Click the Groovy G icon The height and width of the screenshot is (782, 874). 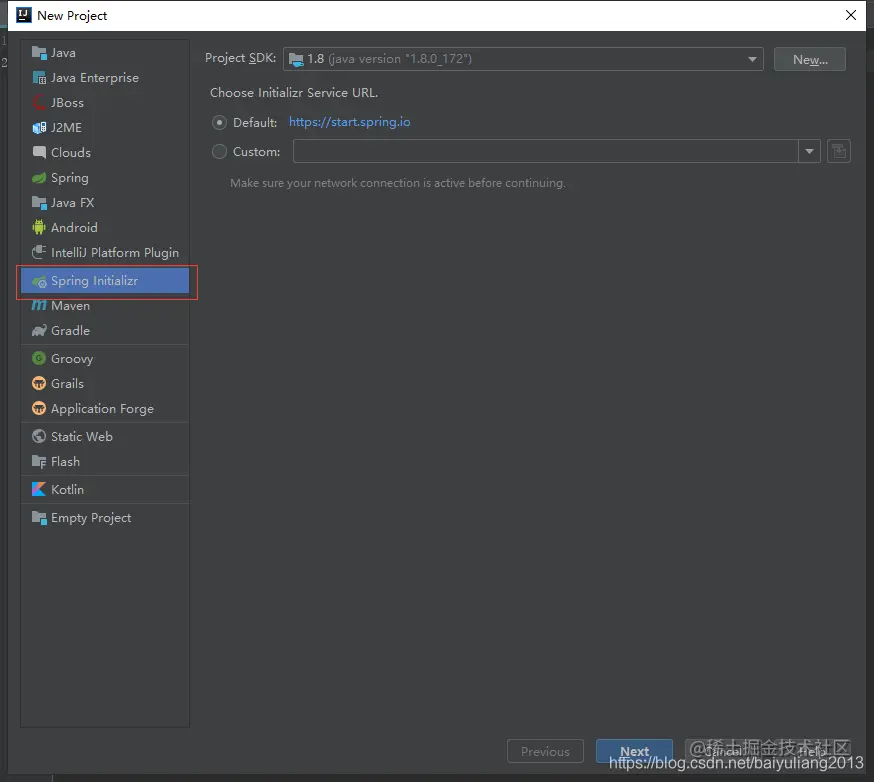pos(39,358)
